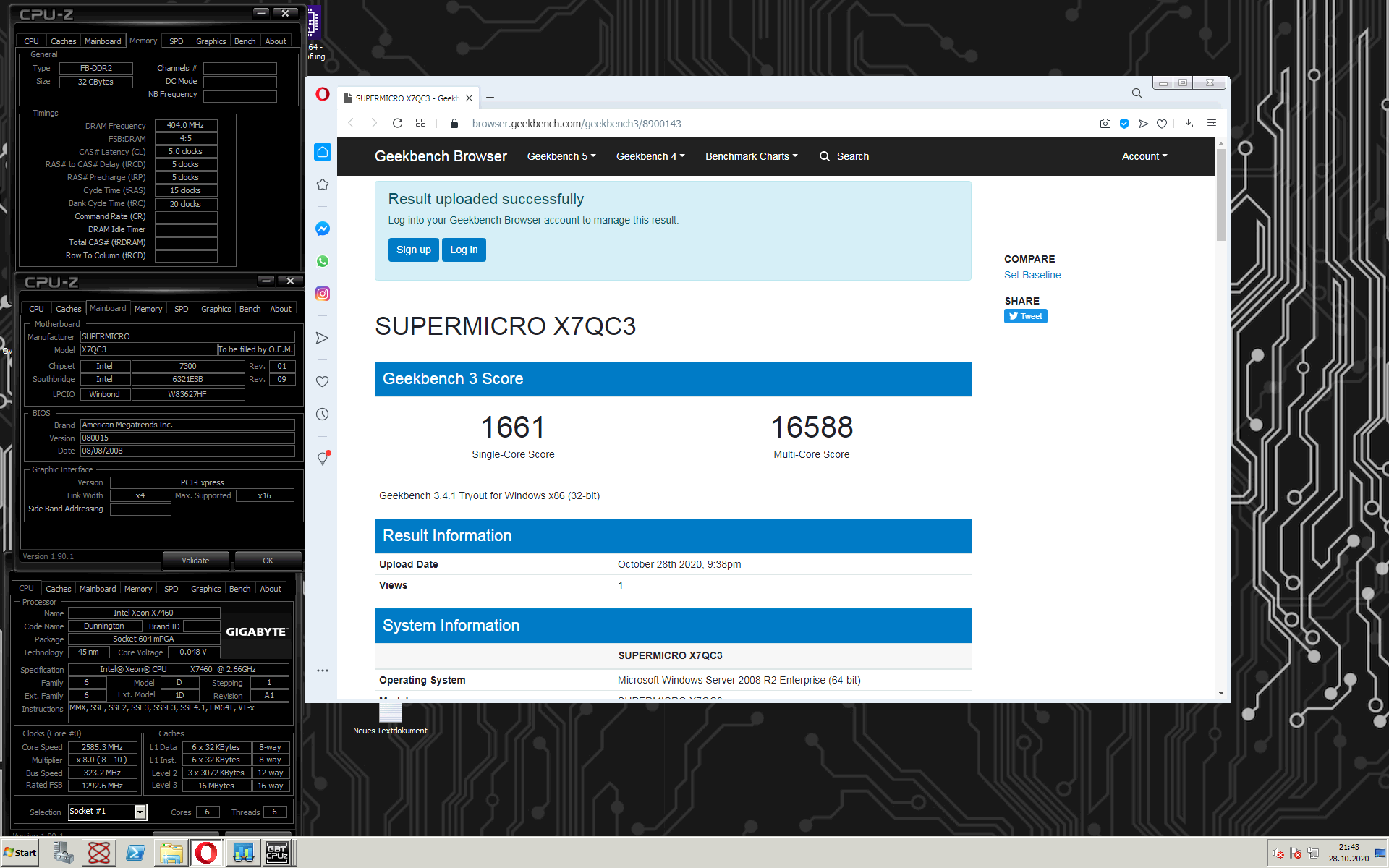Open CPU-Z icon in the taskbar

[x=277, y=853]
